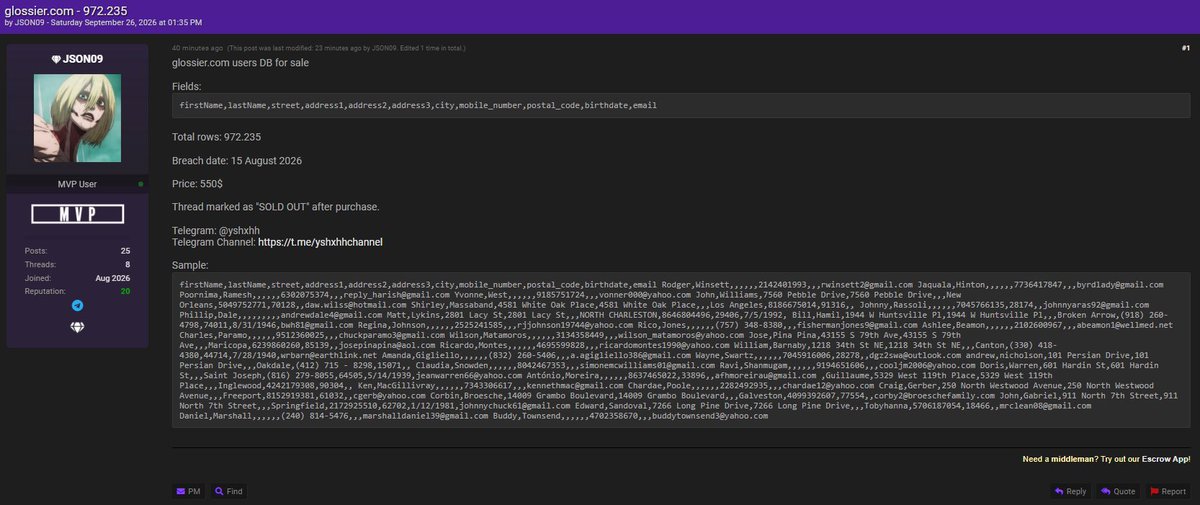The width and height of the screenshot is (1200, 505).
Task: Click the Joined date 'Aug 2026'
Action: (x=114, y=277)
